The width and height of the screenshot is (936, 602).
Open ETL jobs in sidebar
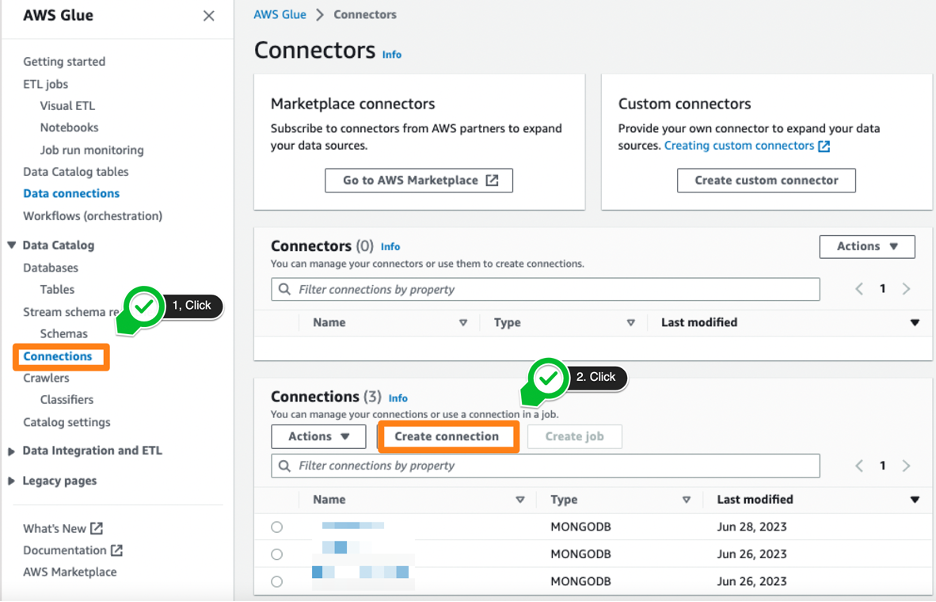coord(45,84)
